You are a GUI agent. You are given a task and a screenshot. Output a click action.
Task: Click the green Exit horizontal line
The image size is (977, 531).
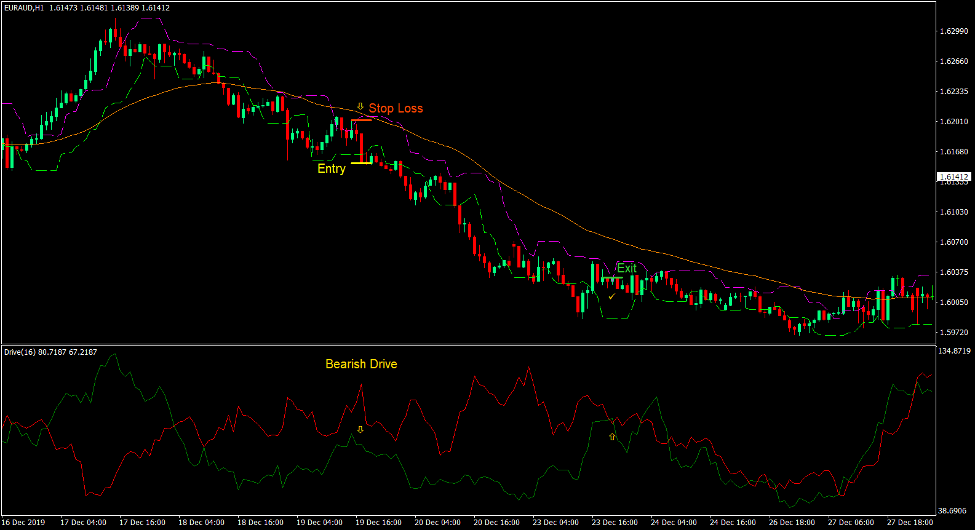point(612,277)
